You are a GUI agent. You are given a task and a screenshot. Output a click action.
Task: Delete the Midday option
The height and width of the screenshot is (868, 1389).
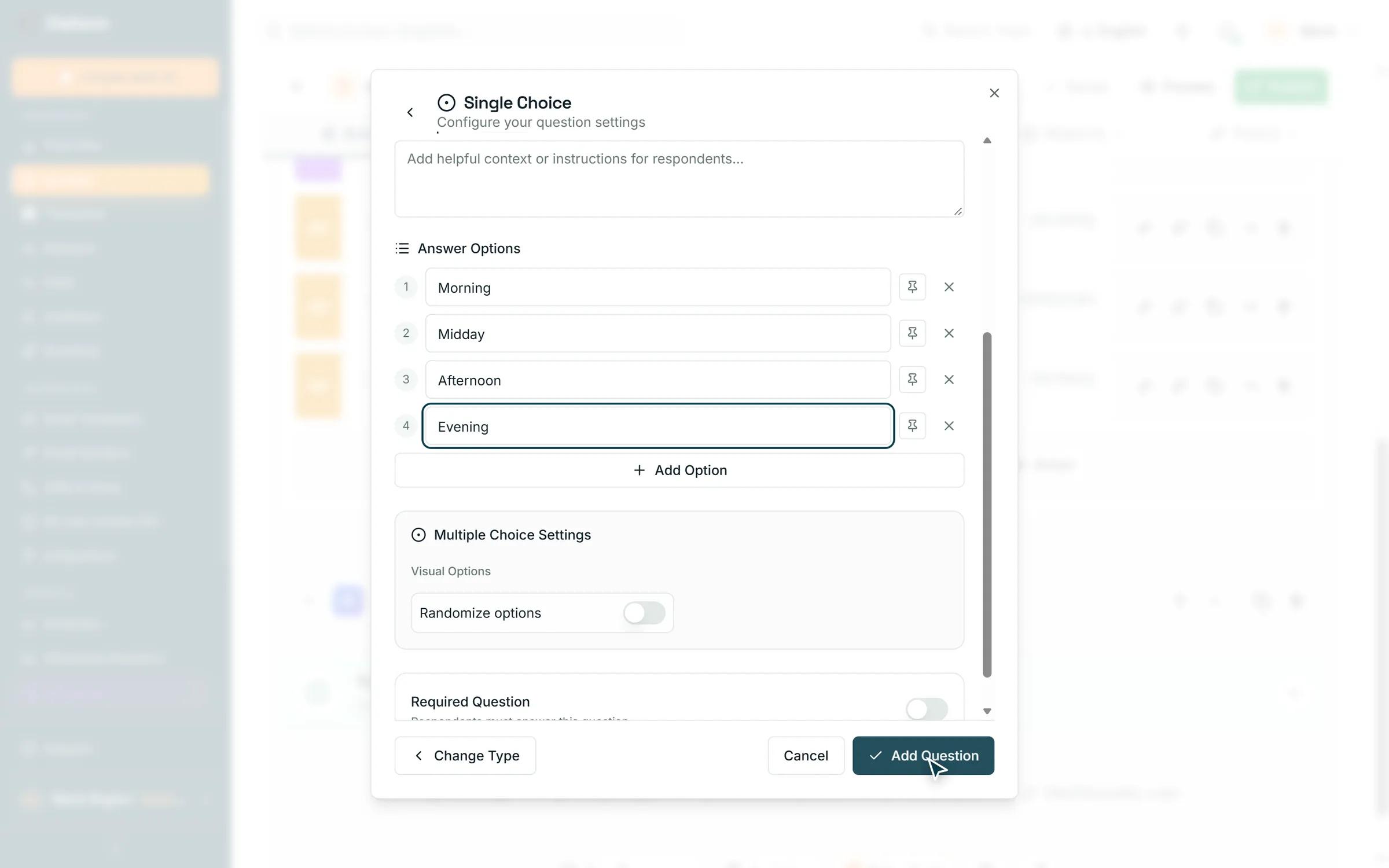click(x=949, y=333)
